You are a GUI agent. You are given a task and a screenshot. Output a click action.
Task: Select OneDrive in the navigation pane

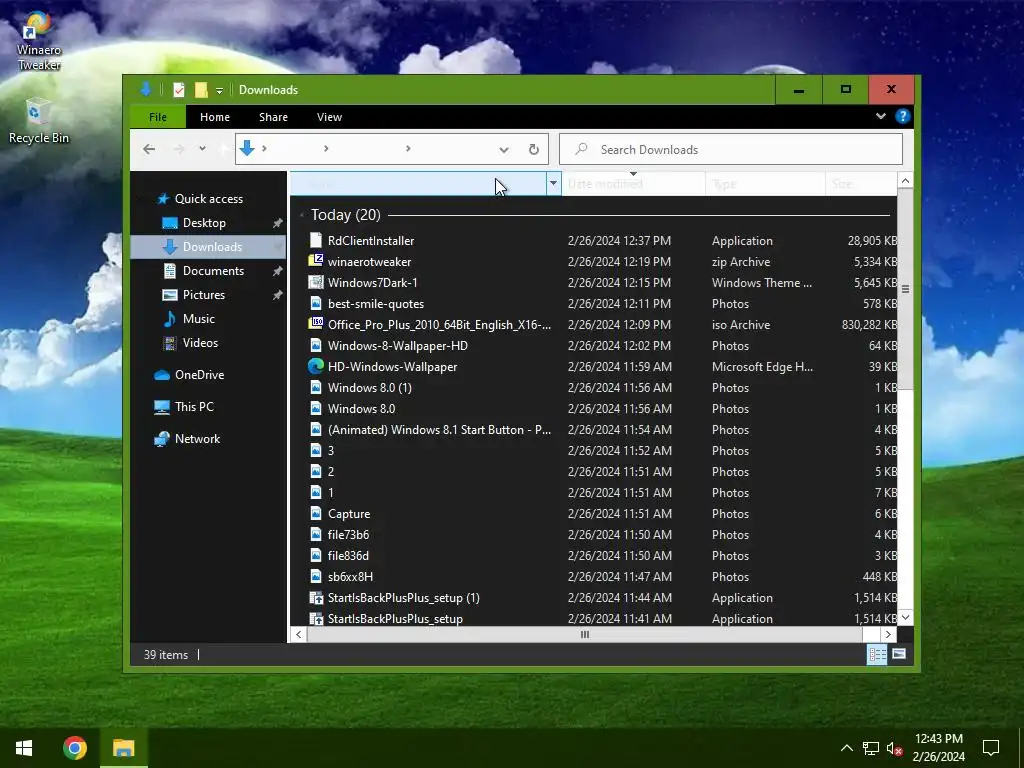(x=199, y=375)
